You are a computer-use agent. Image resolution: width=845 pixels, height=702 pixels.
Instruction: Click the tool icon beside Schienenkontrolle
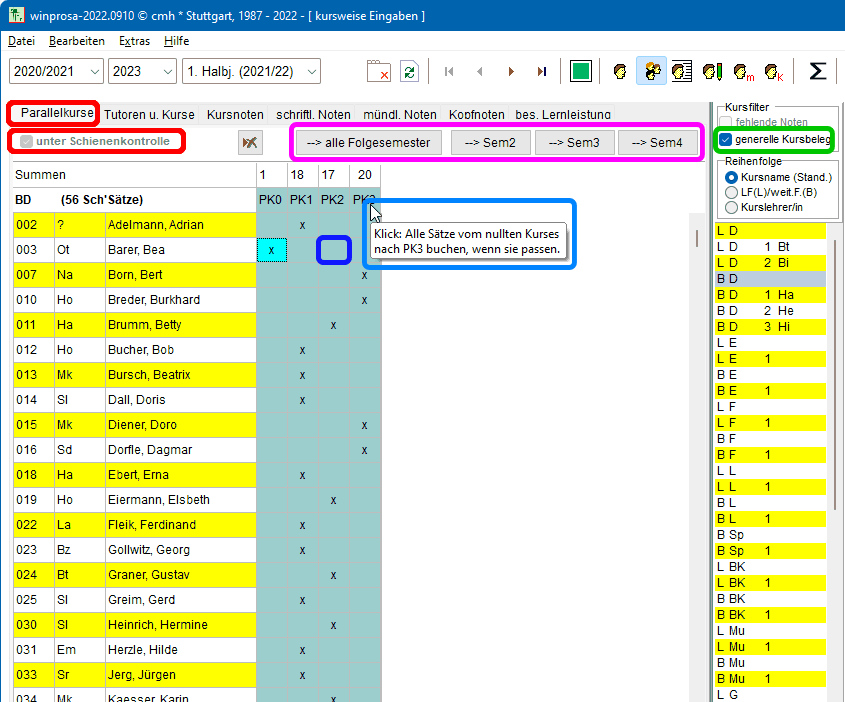click(x=250, y=142)
